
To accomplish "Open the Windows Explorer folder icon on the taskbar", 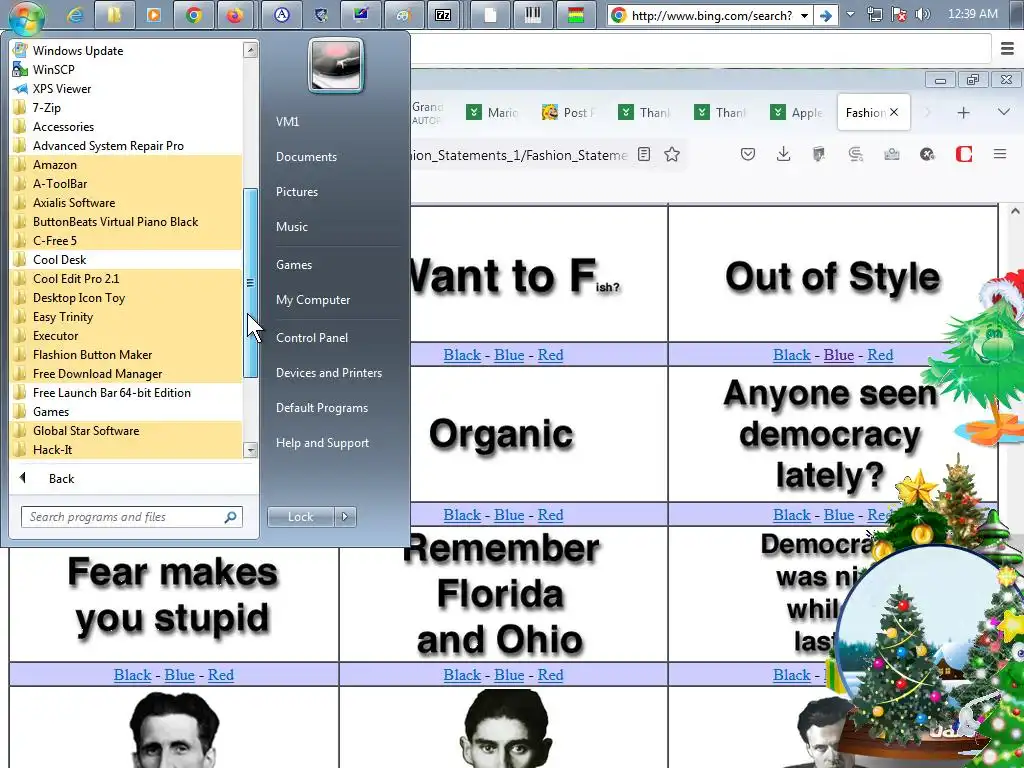I will pos(114,15).
